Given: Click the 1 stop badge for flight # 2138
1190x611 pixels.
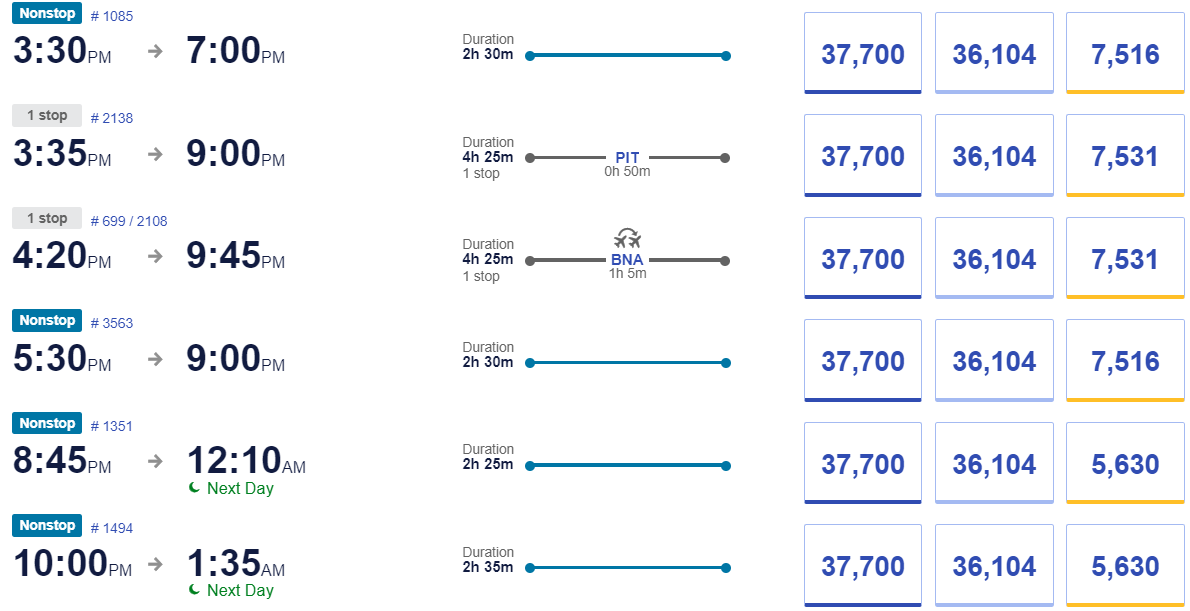Looking at the screenshot, I should [x=47, y=115].
